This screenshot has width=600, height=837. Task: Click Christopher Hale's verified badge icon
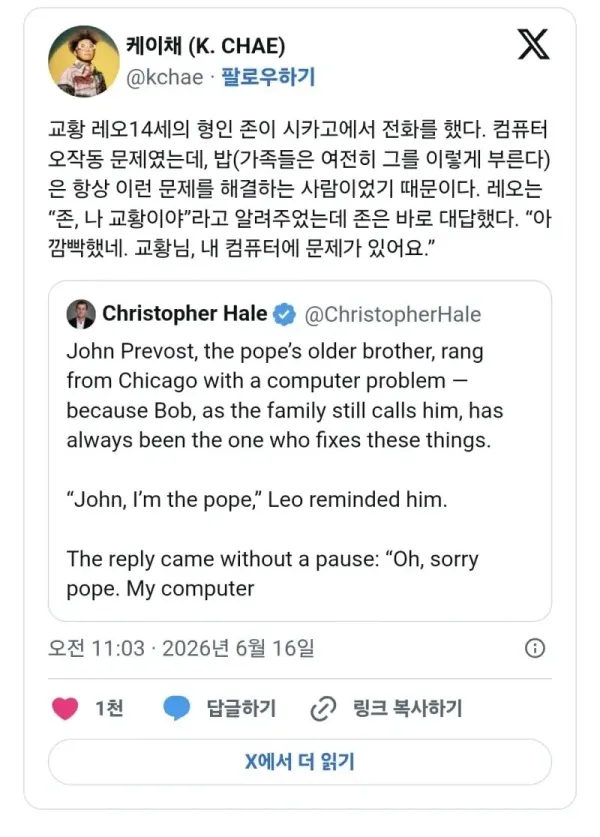click(285, 314)
